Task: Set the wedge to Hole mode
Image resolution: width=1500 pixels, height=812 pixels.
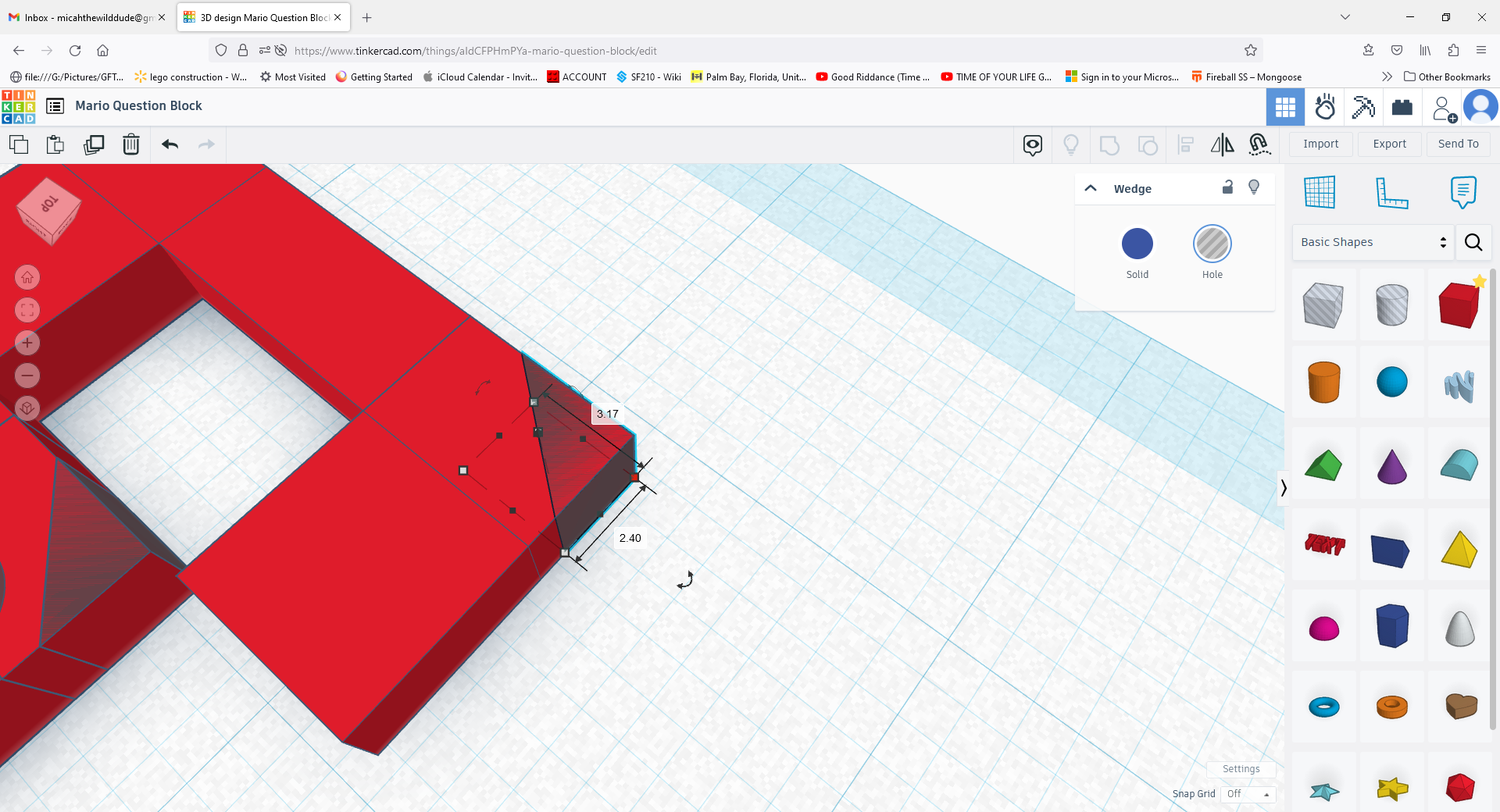Action: tap(1212, 244)
